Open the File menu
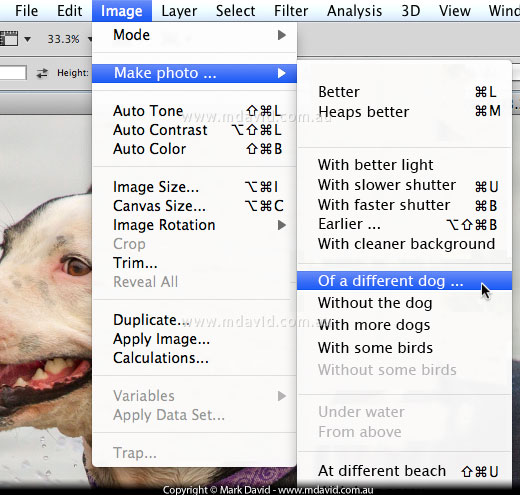This screenshot has height=495, width=520. click(26, 11)
